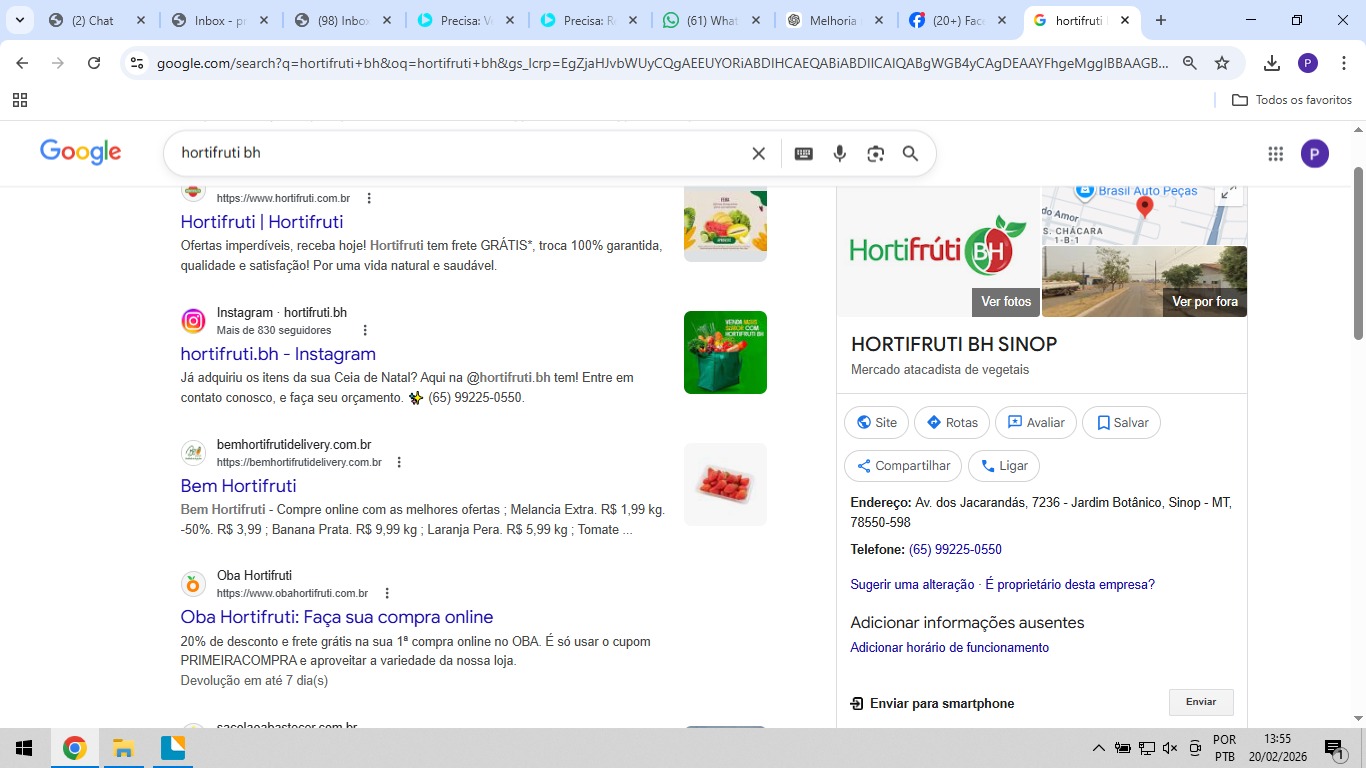The width and height of the screenshot is (1366, 768).
Task: Open the on-screen keyboard input tool
Action: point(803,153)
